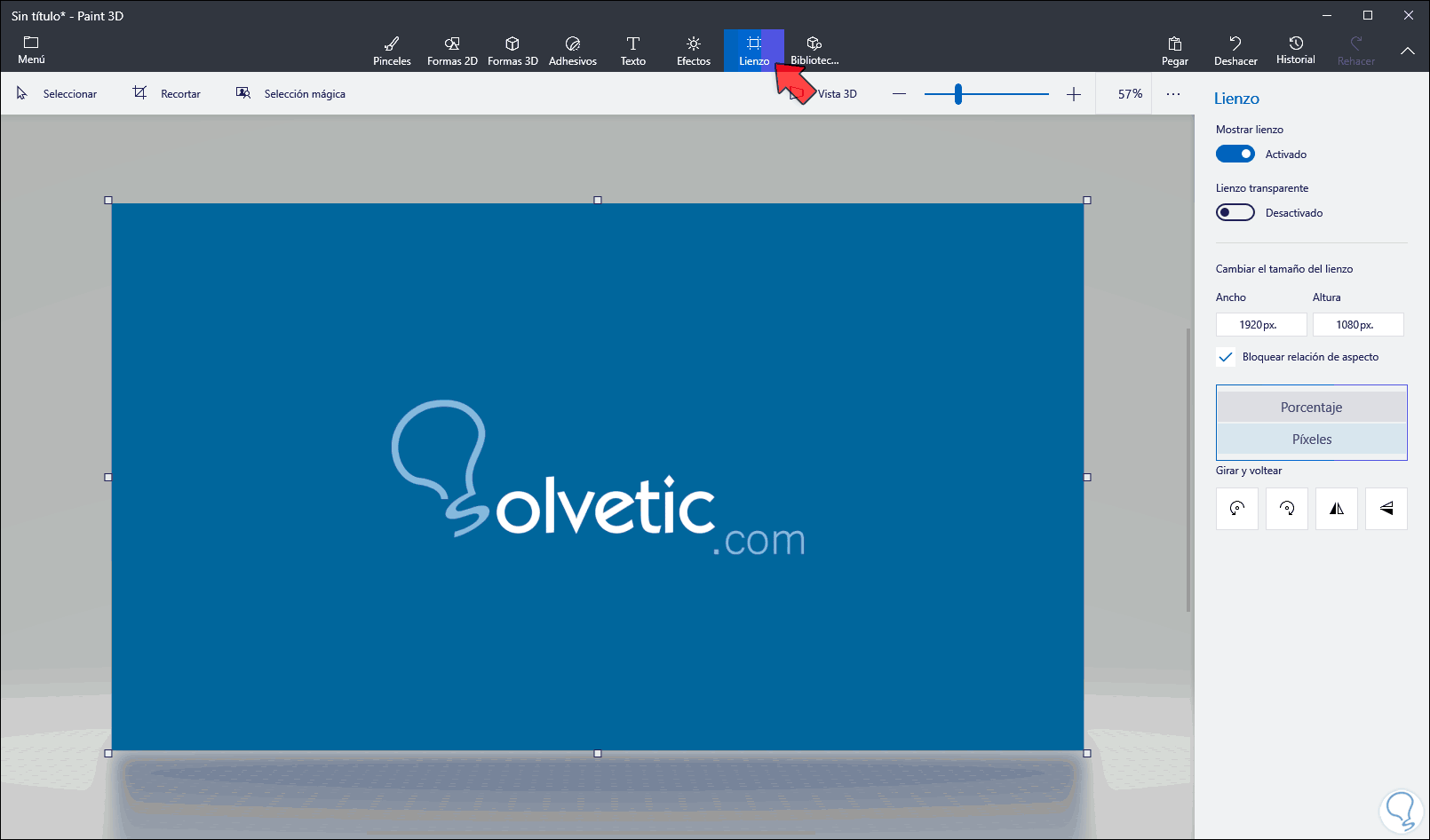Screen dimensions: 1430x840
Task: Flip the canvas horizontally
Action: pyautogui.click(x=1337, y=509)
